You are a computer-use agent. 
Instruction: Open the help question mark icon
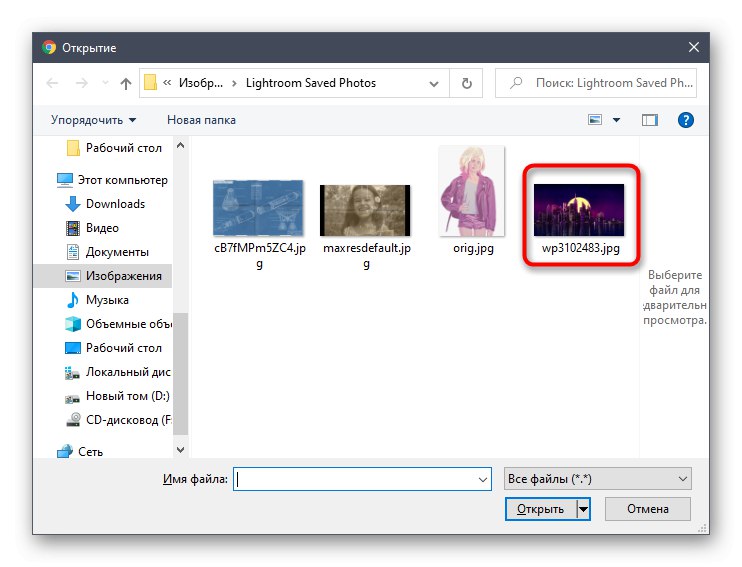point(686,120)
